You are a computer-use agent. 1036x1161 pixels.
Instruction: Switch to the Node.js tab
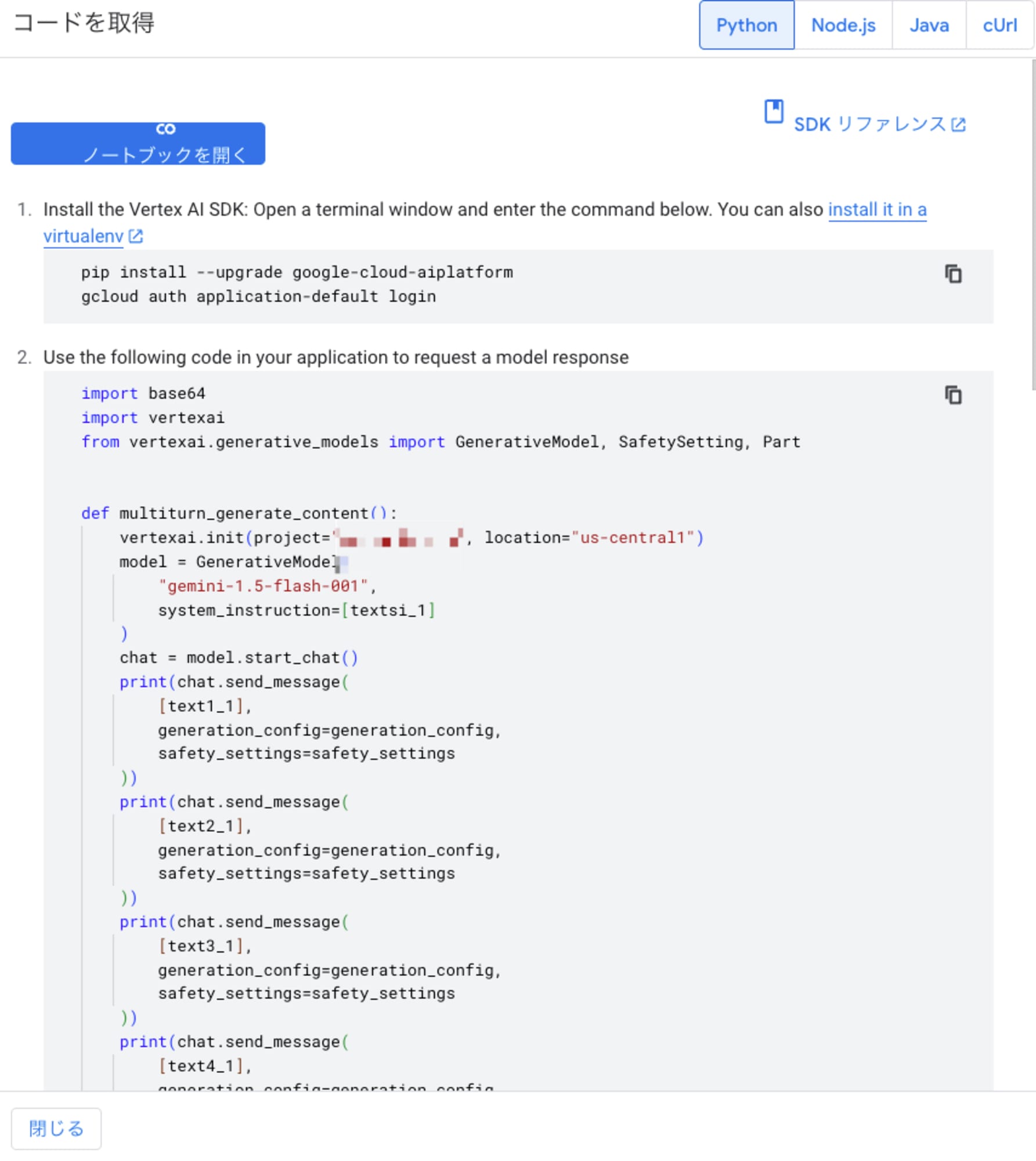coord(843,25)
